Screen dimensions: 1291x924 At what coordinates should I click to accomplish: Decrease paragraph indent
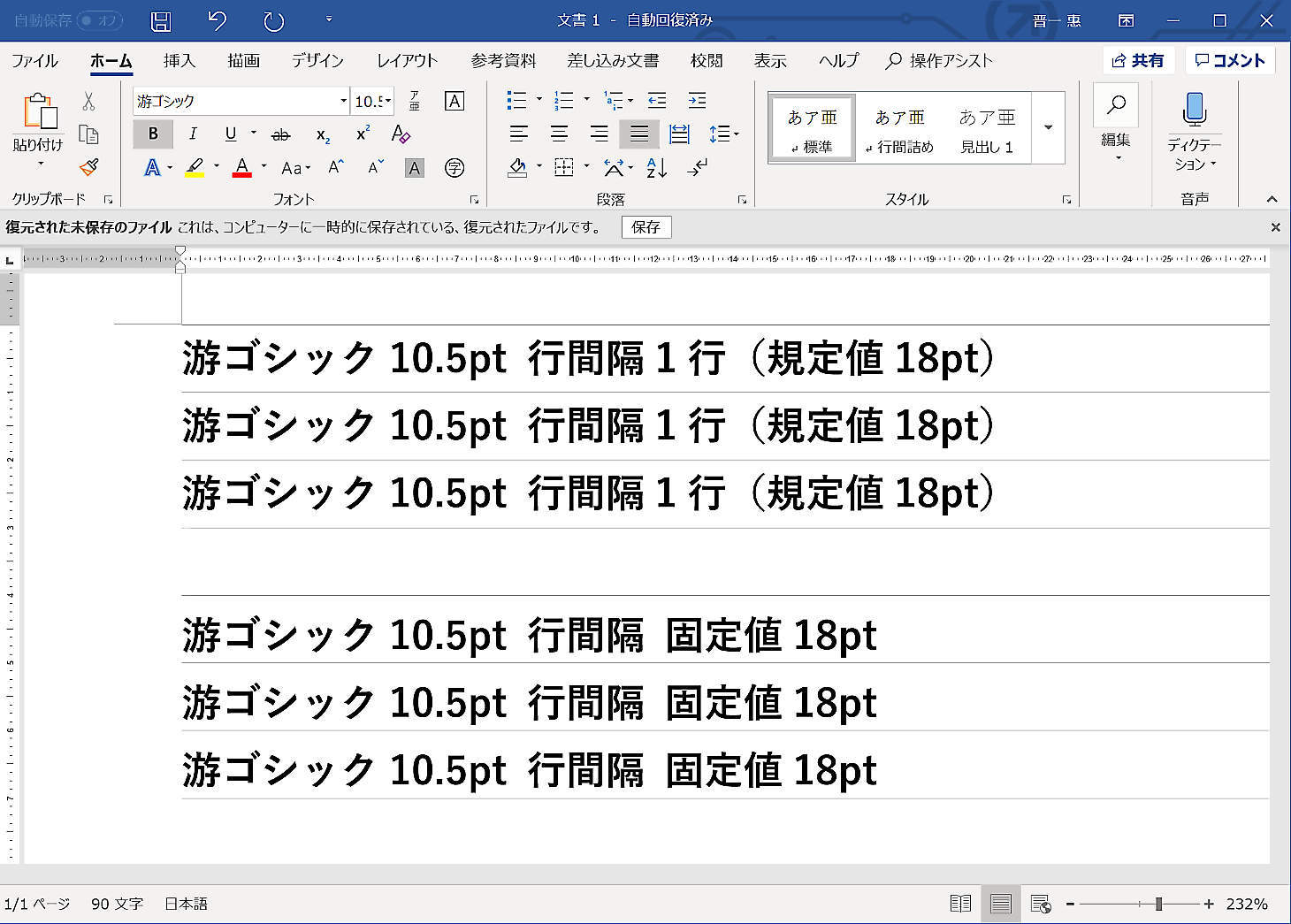tap(657, 100)
